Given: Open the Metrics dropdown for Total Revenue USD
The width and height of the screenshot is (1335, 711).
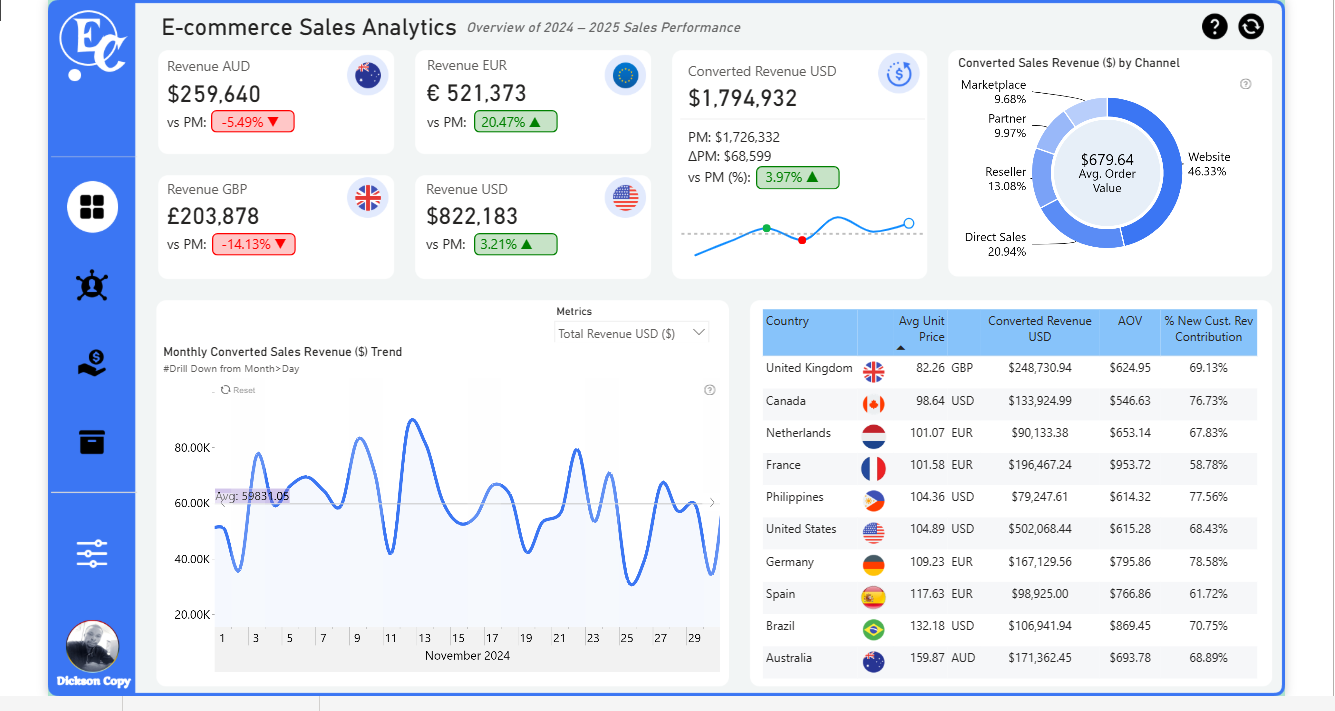Looking at the screenshot, I should pos(631,333).
